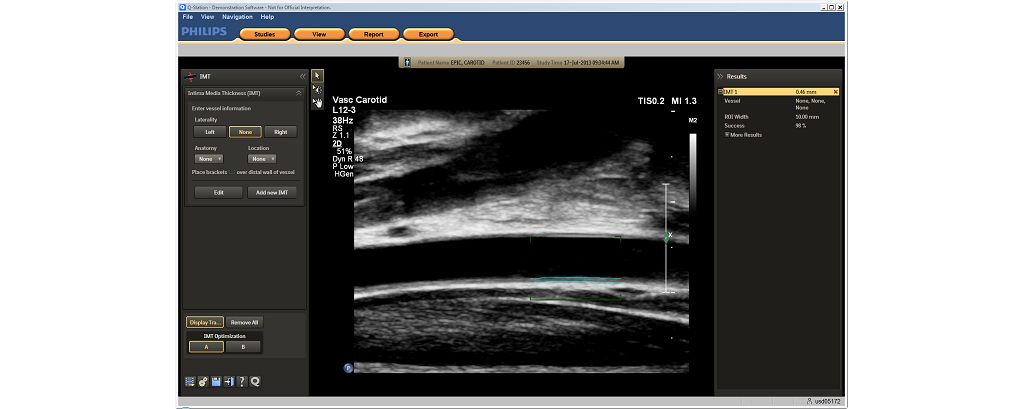Click the list view icon in bottom toolbar
This screenshot has width=1024, height=409.
[190, 382]
